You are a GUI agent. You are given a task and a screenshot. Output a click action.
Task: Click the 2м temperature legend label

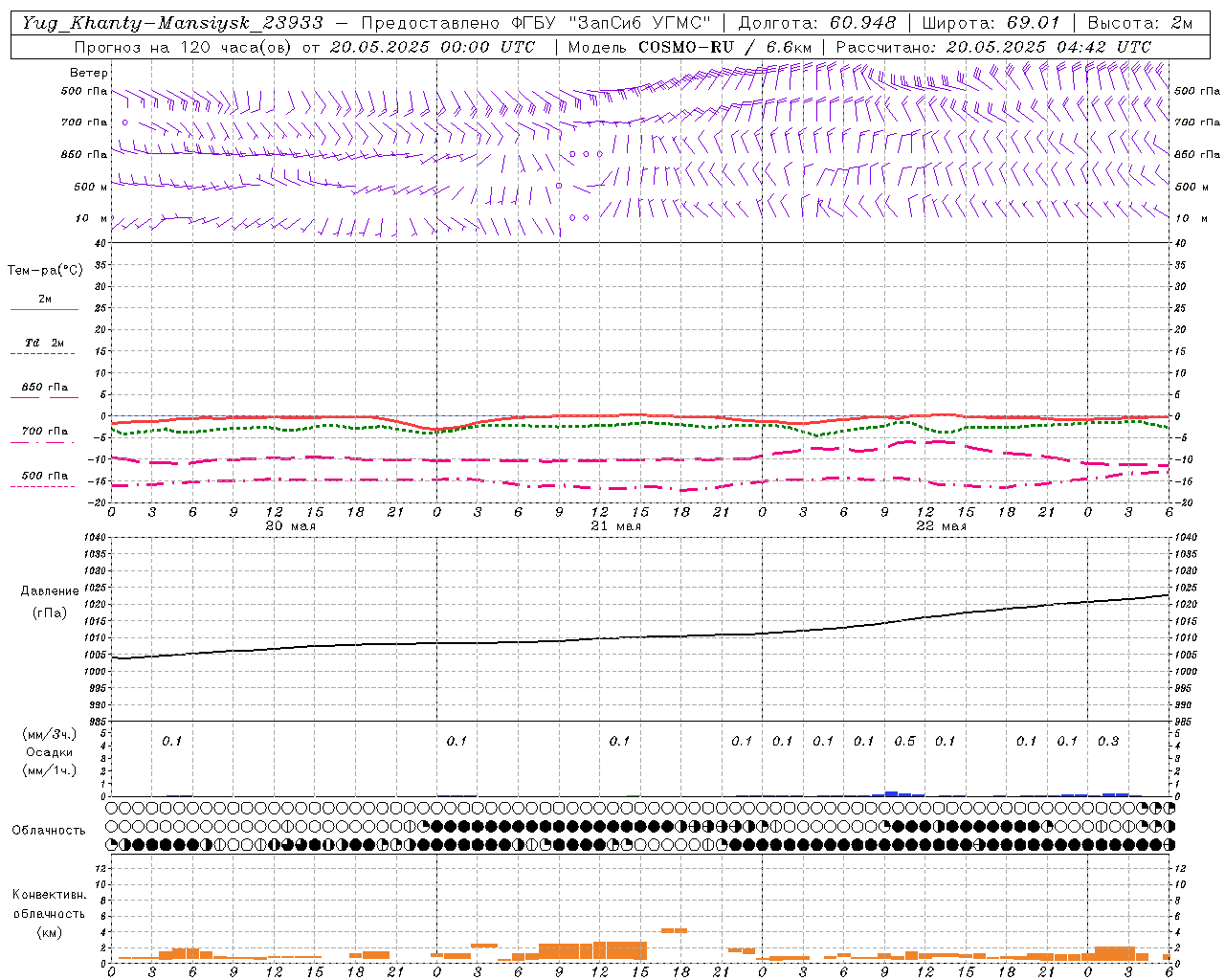[45, 300]
